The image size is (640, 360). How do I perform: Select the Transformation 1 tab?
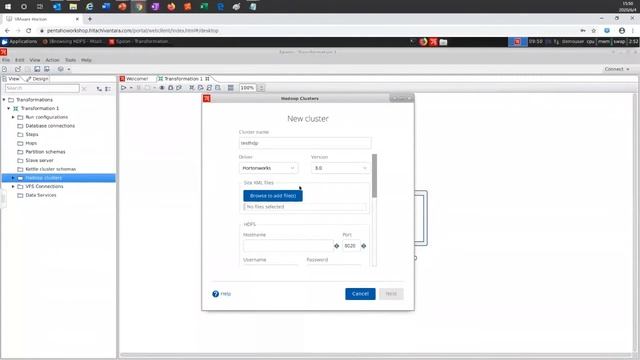pyautogui.click(x=184, y=79)
